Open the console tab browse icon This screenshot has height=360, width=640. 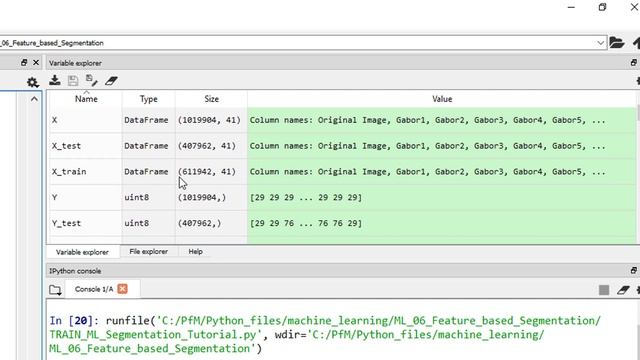point(55,290)
